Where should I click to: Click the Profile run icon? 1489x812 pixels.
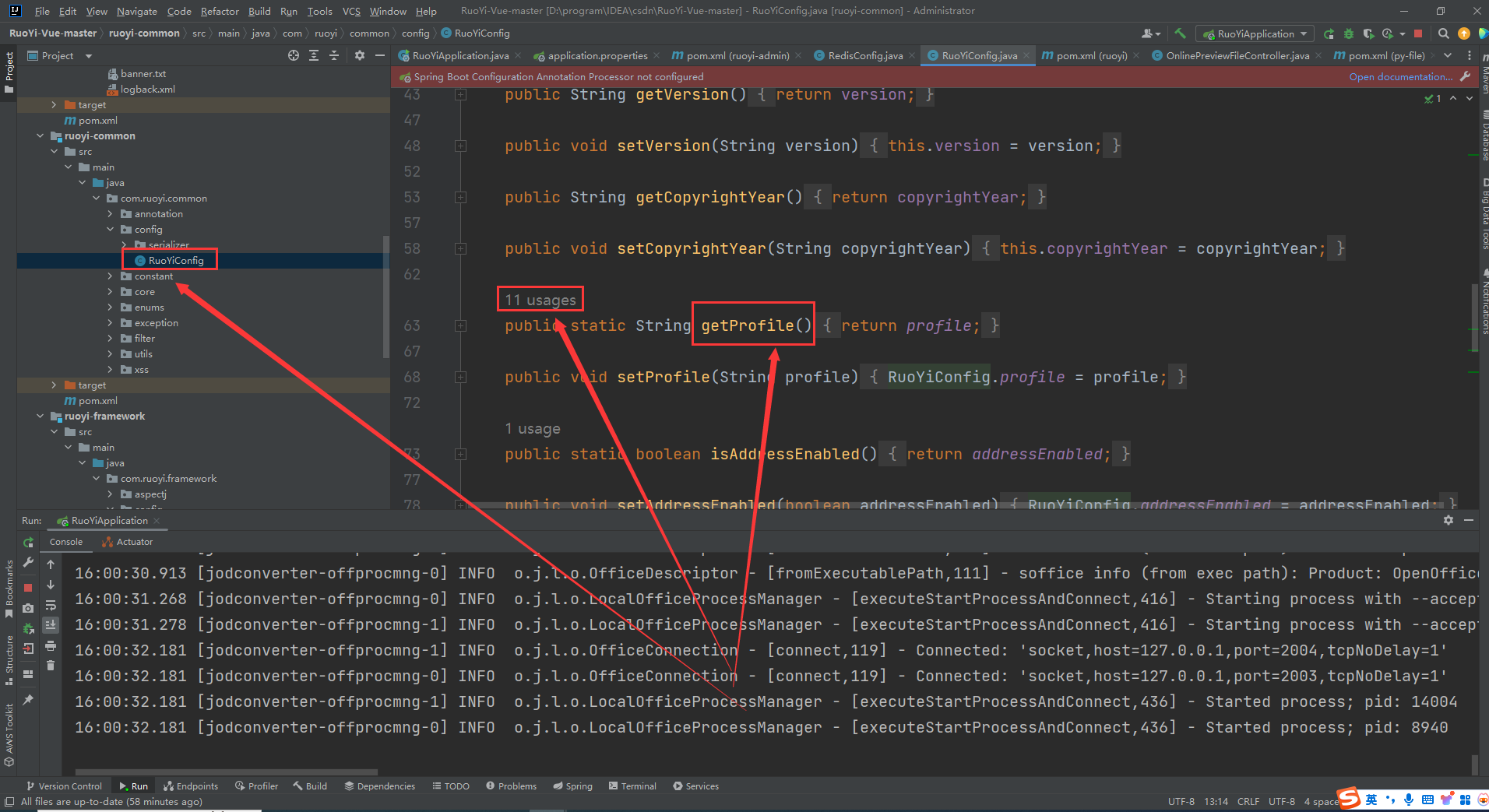(x=1388, y=33)
